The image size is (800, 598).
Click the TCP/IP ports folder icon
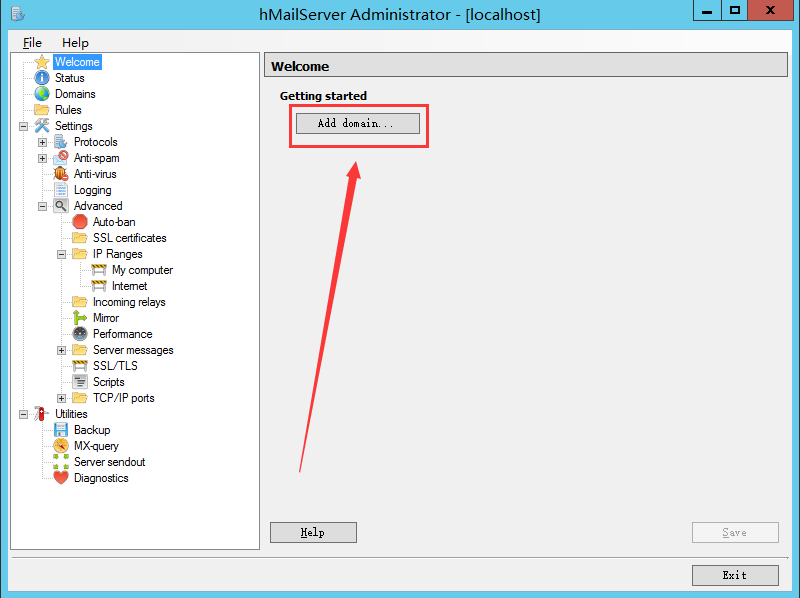pos(80,398)
